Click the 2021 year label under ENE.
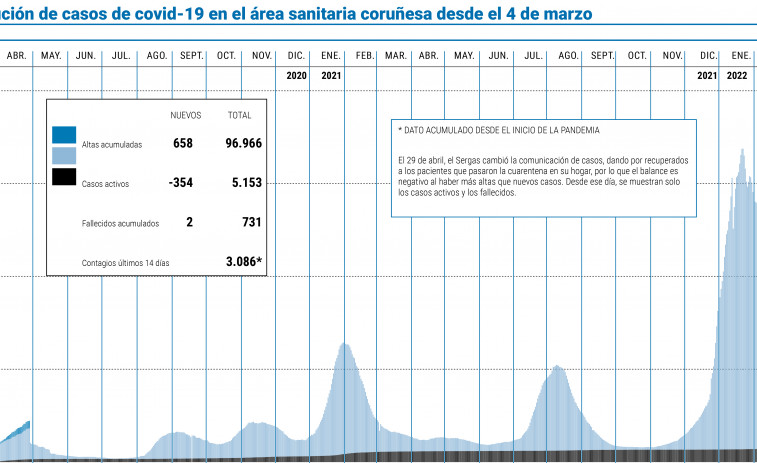The height and width of the screenshot is (463, 757). (331, 76)
